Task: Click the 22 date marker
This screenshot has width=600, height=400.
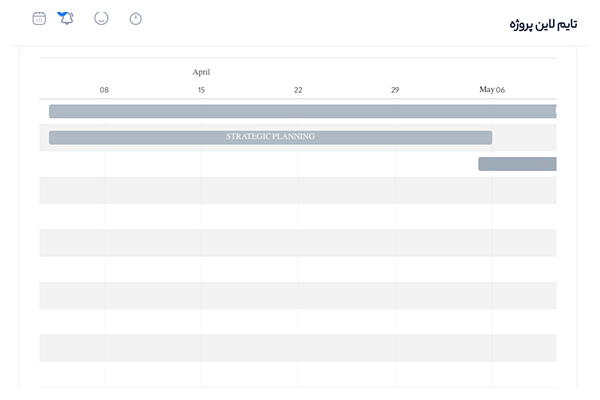Action: point(298,90)
